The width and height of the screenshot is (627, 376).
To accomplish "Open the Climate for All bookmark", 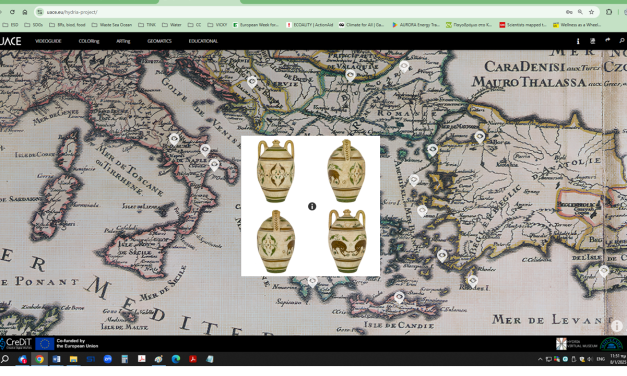I will (x=361, y=25).
